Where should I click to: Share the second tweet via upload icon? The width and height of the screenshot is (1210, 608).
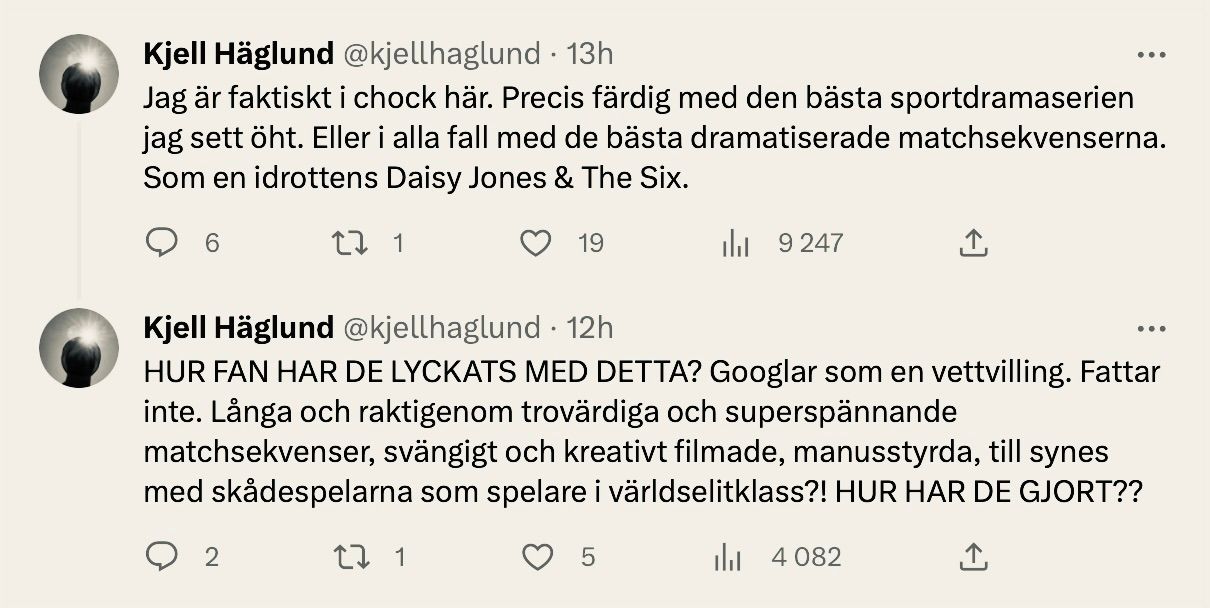pos(973,557)
